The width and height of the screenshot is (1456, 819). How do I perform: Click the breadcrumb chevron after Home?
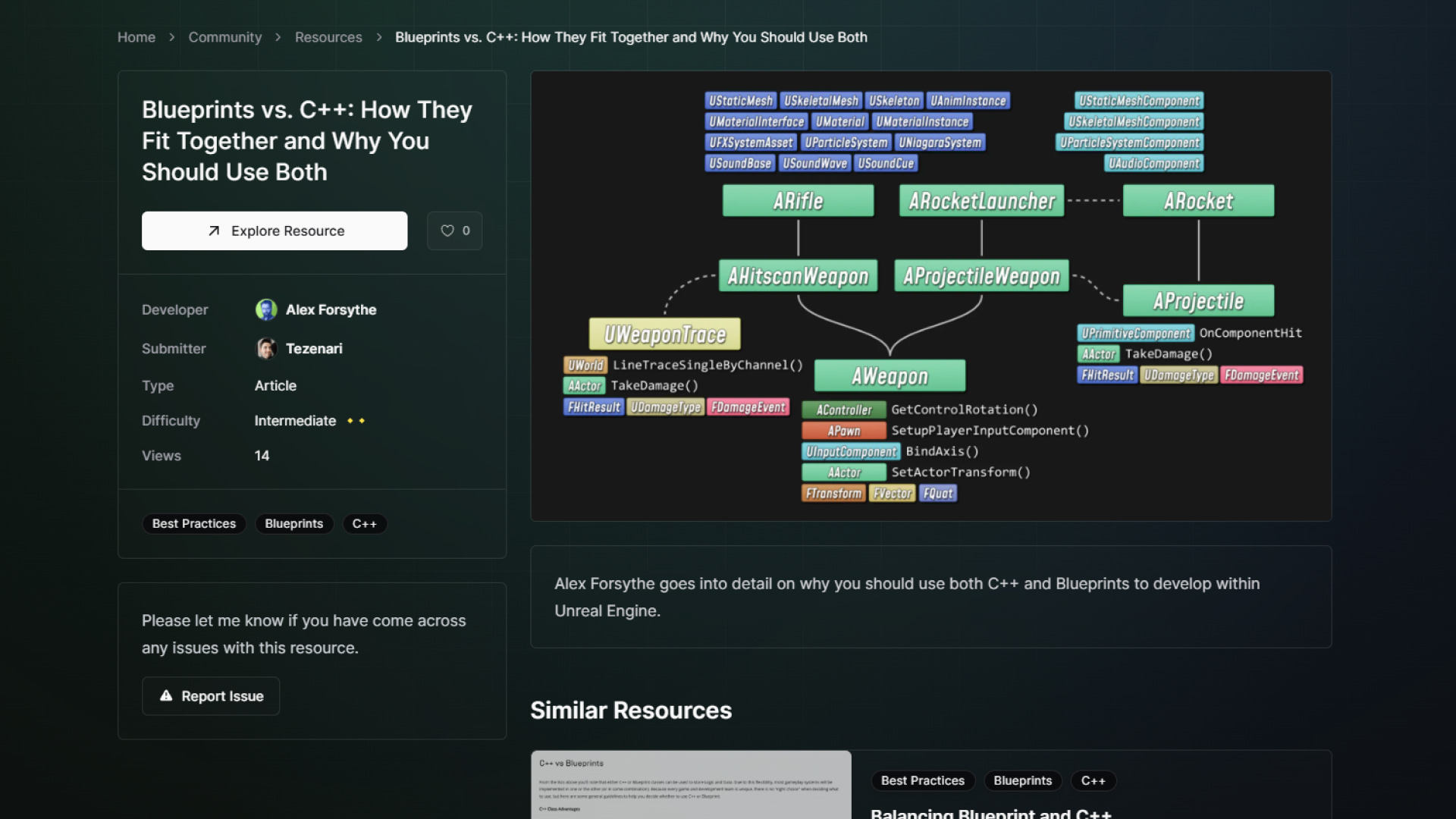click(171, 36)
